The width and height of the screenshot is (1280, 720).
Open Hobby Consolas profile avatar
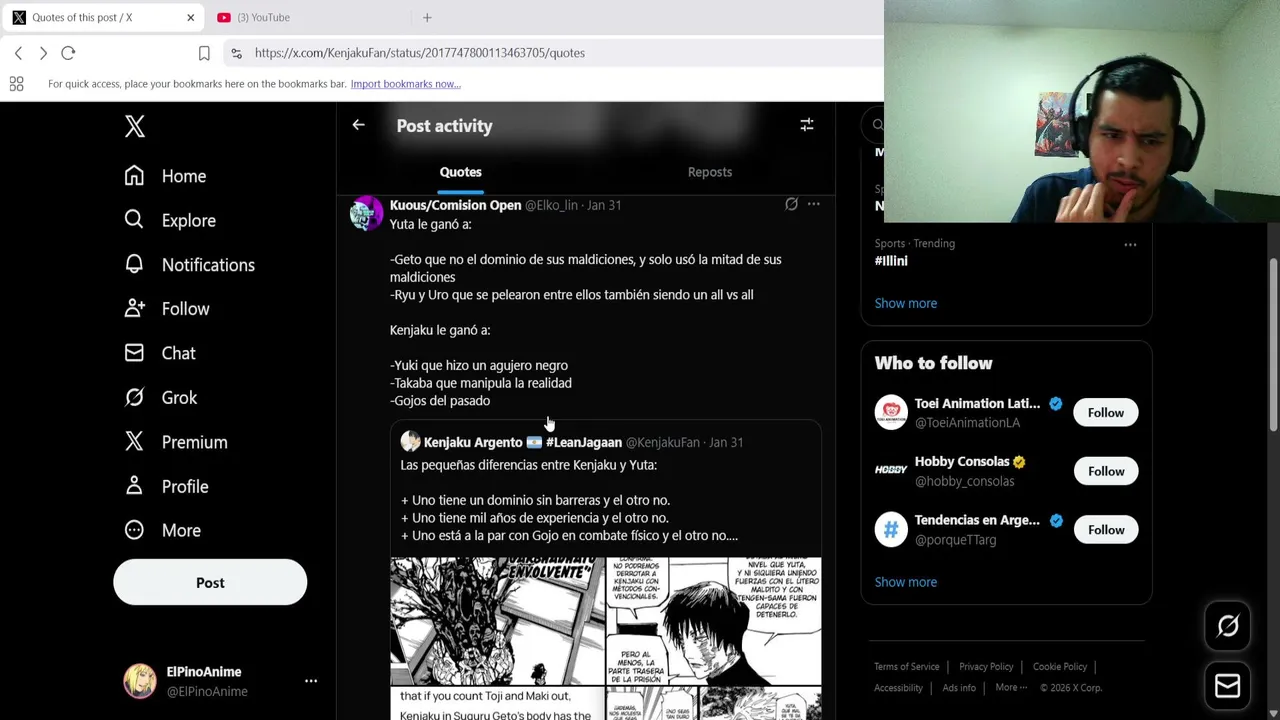tap(891, 470)
